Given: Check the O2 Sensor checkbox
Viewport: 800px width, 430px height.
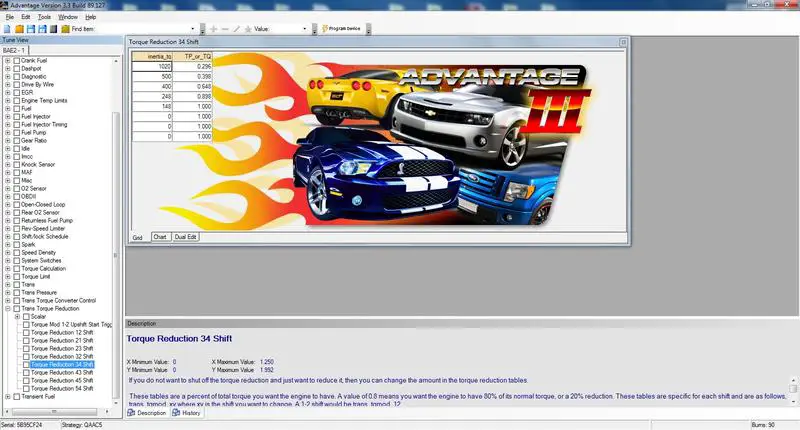Looking at the screenshot, I should (16, 188).
